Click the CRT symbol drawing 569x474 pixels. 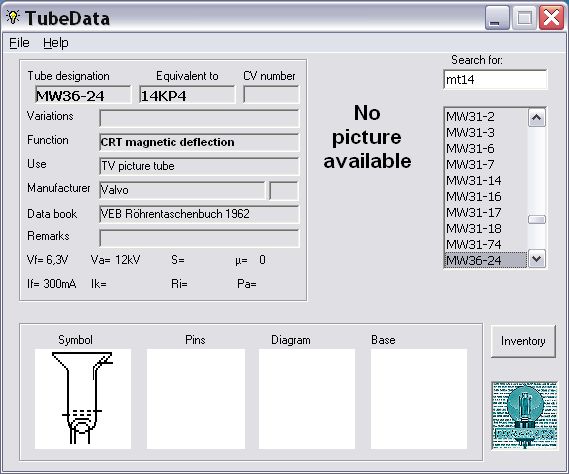[82, 399]
